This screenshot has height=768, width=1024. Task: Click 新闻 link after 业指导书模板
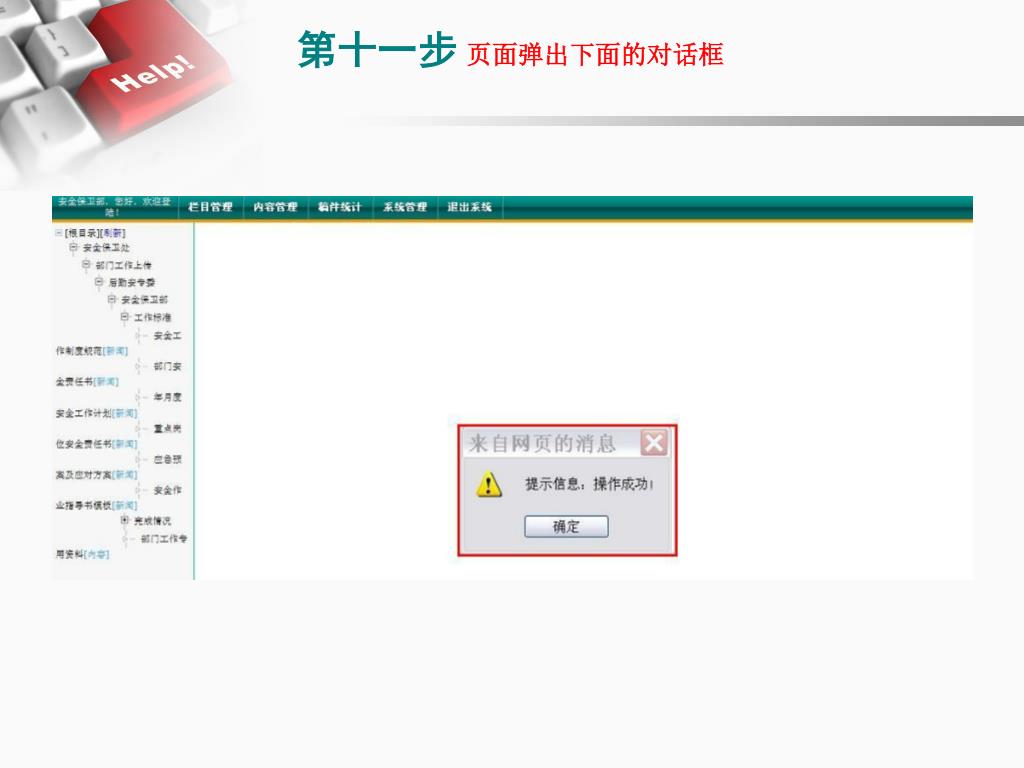point(125,505)
